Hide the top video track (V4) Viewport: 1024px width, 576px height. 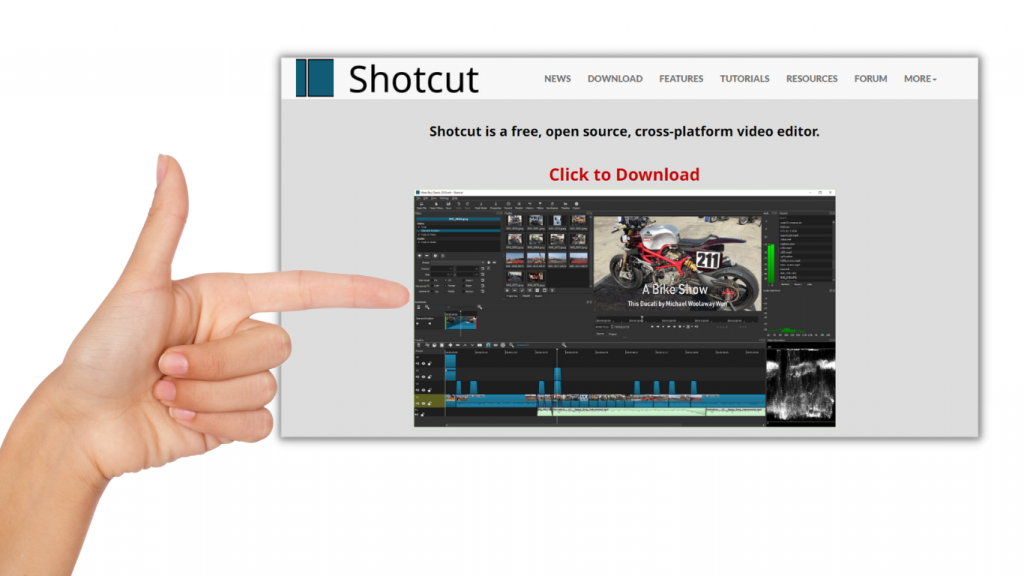point(423,364)
